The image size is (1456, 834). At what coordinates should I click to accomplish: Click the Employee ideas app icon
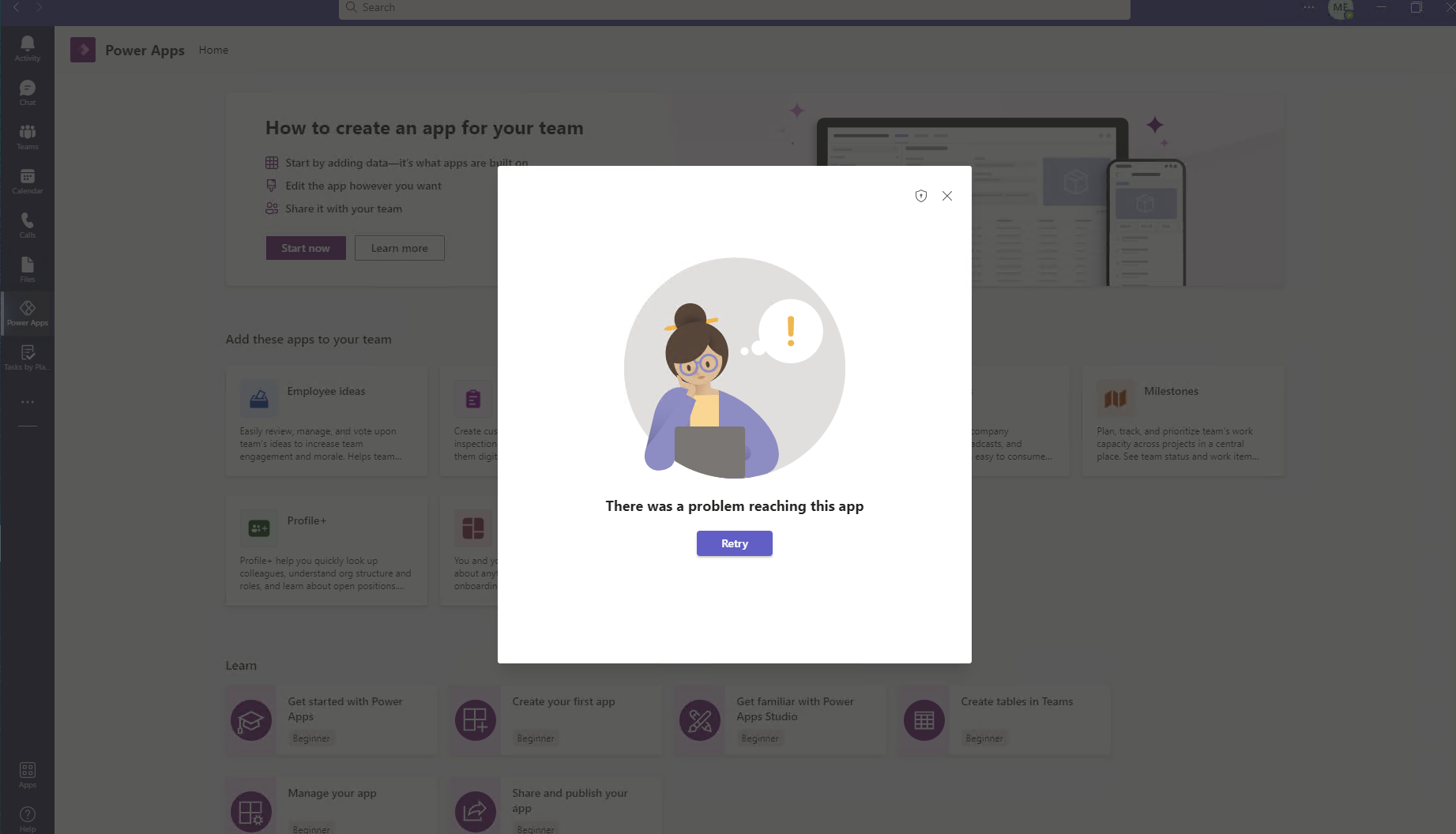click(259, 399)
